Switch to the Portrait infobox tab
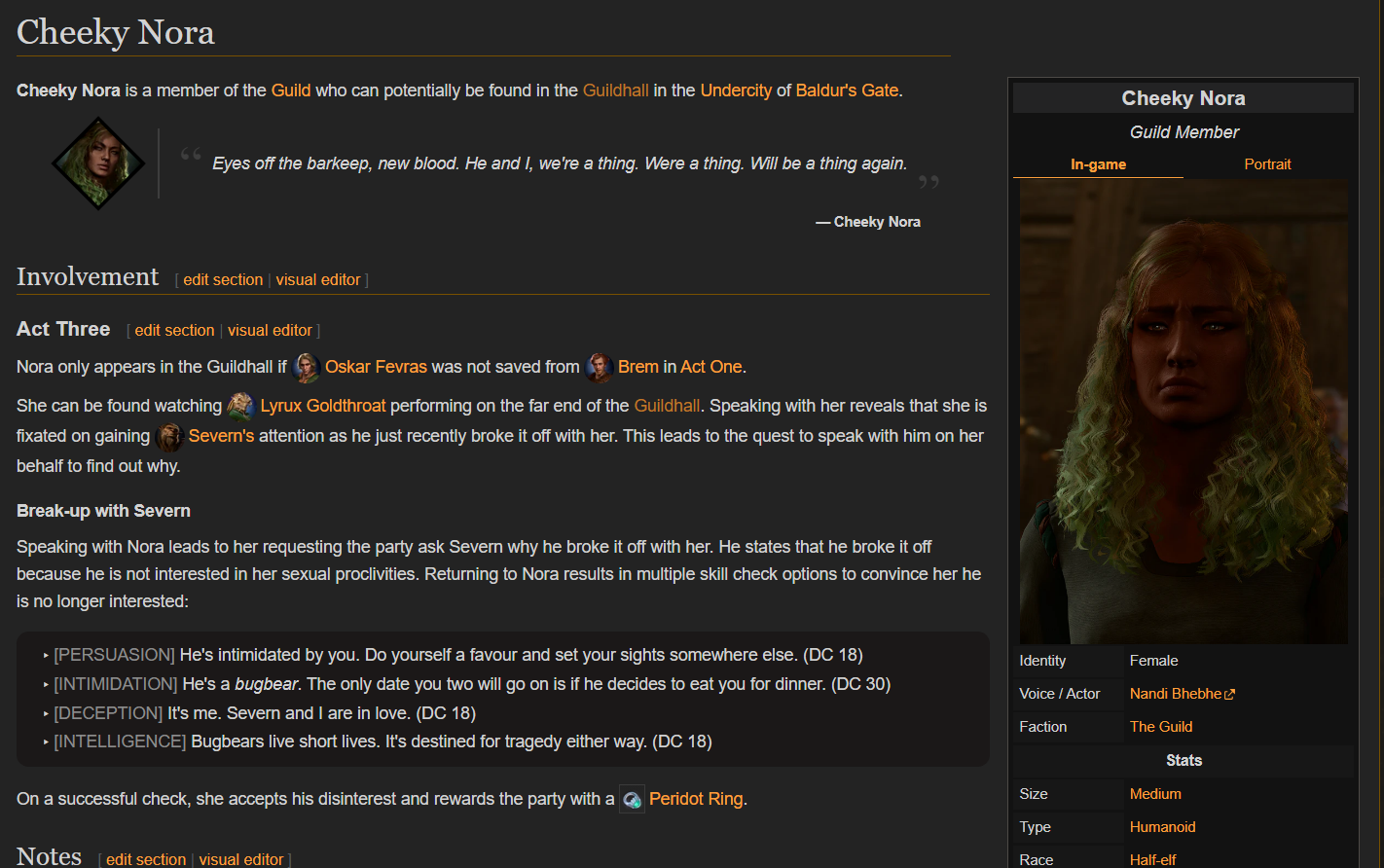The width and height of the screenshot is (1384, 868). click(x=1267, y=164)
